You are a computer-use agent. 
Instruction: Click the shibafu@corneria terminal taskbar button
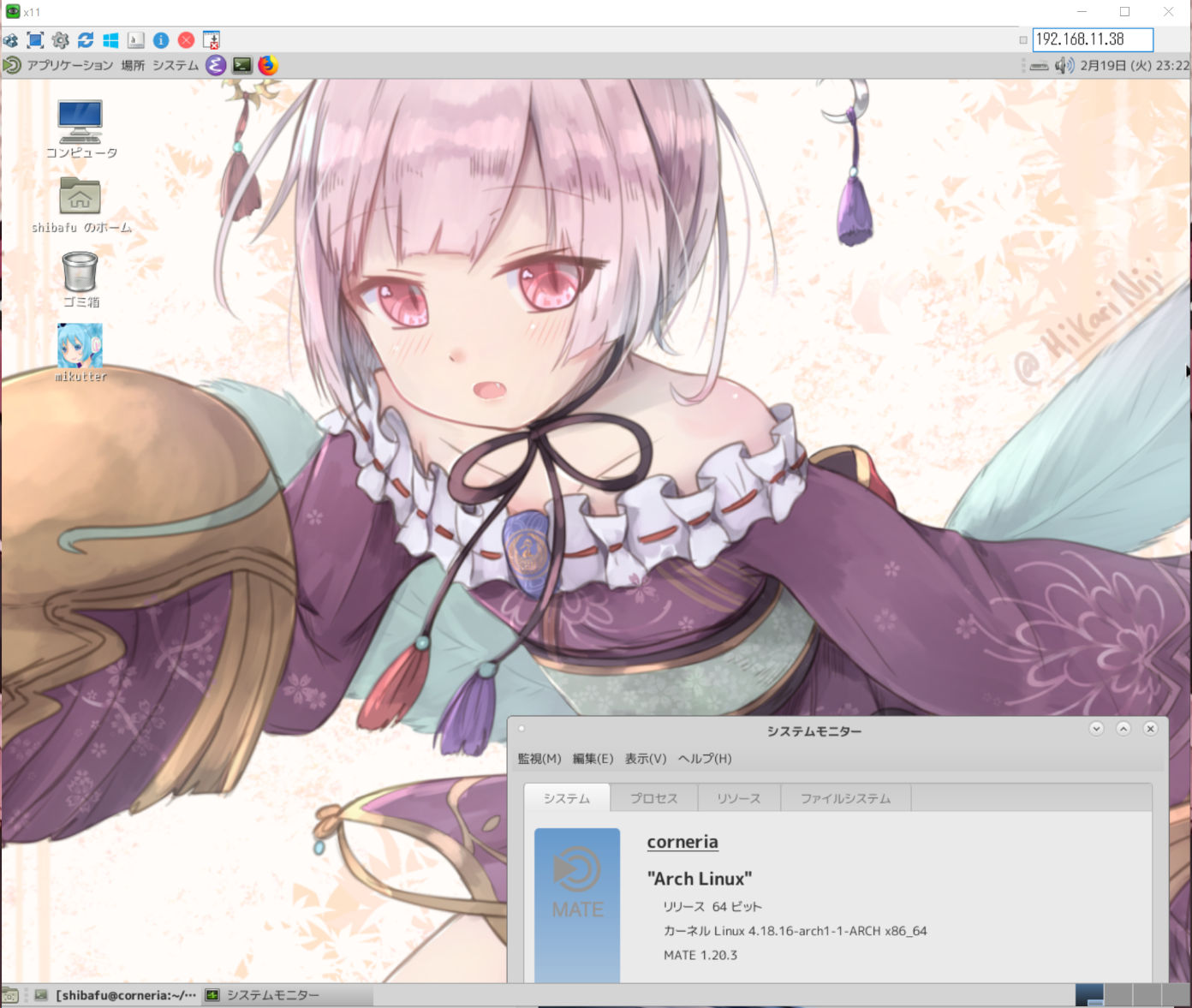(x=116, y=995)
